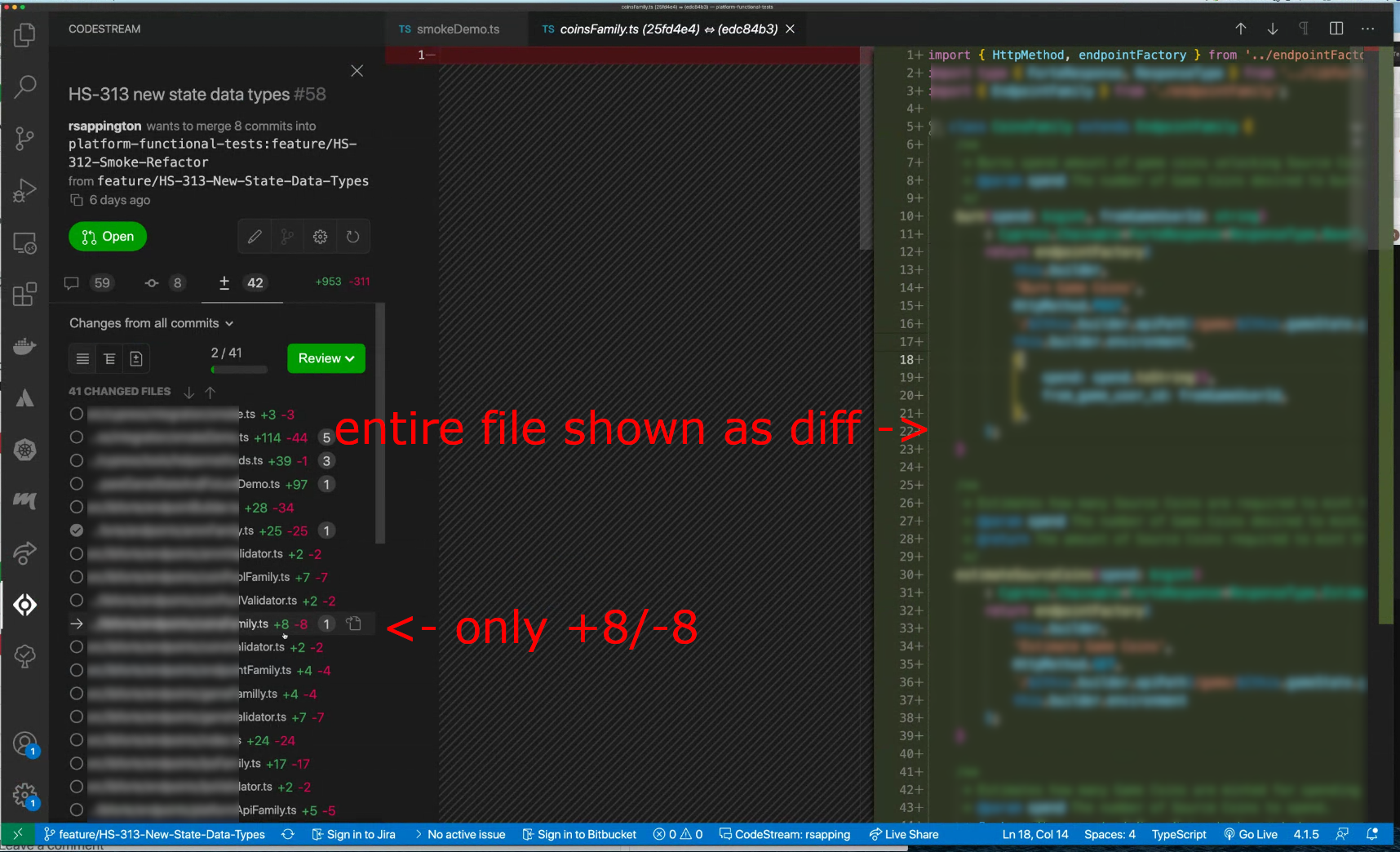
Task: Open the commits tab showing 8
Action: coord(164,283)
